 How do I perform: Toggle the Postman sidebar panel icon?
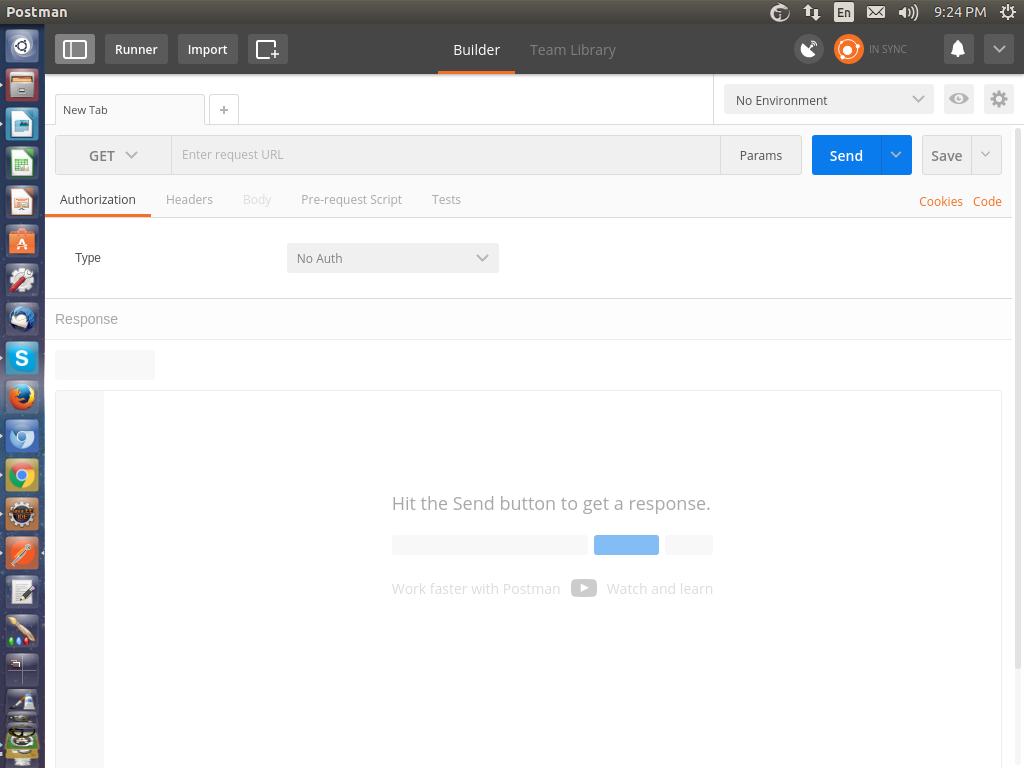pyautogui.click(x=74, y=49)
